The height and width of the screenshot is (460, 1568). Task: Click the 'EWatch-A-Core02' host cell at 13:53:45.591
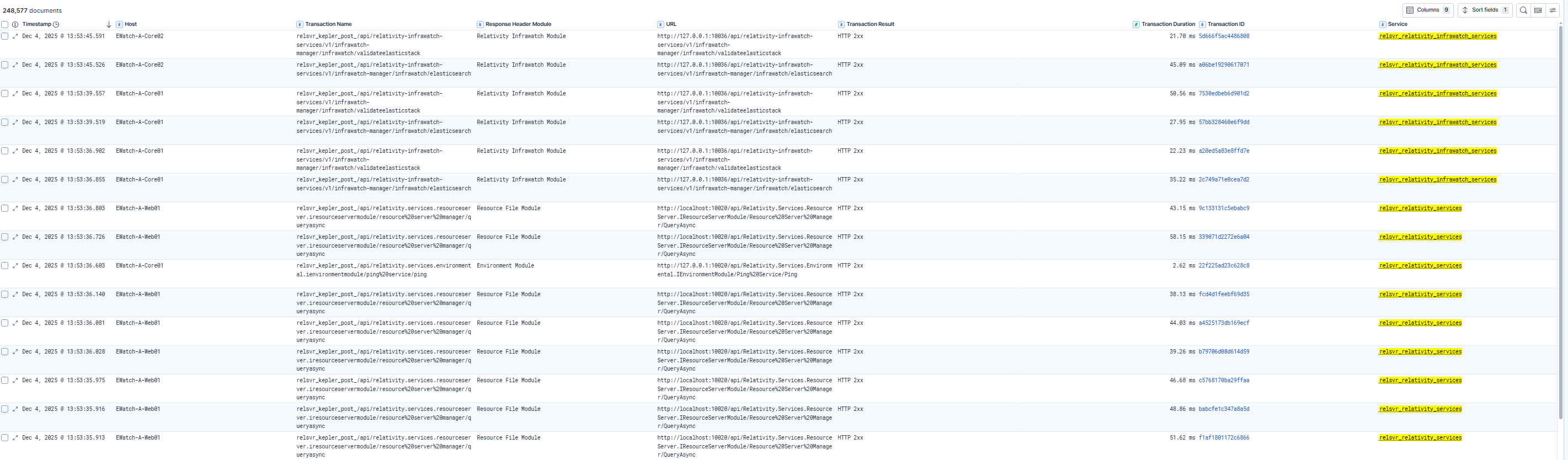point(140,36)
